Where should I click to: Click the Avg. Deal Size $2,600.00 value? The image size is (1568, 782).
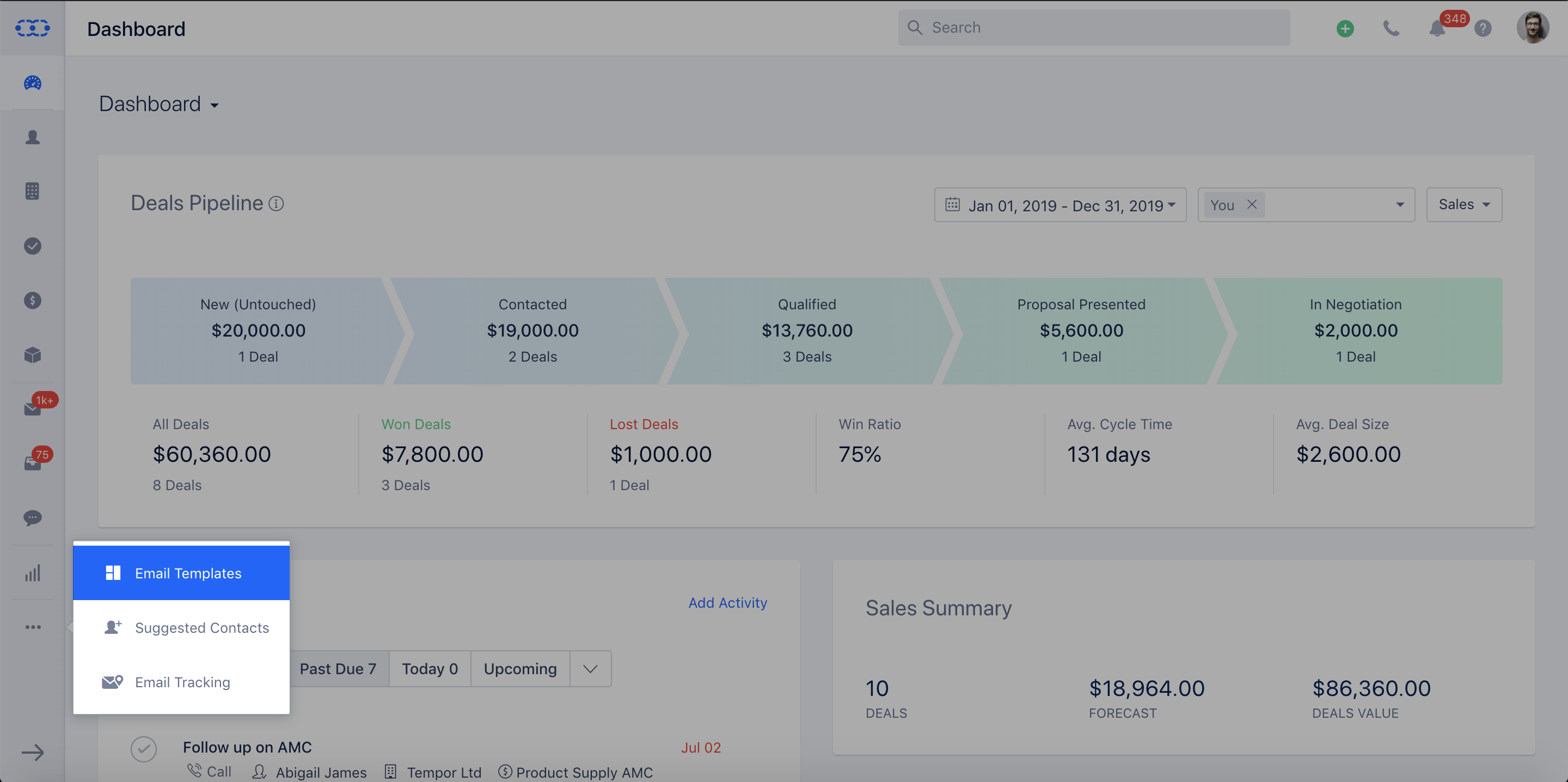[x=1348, y=454]
